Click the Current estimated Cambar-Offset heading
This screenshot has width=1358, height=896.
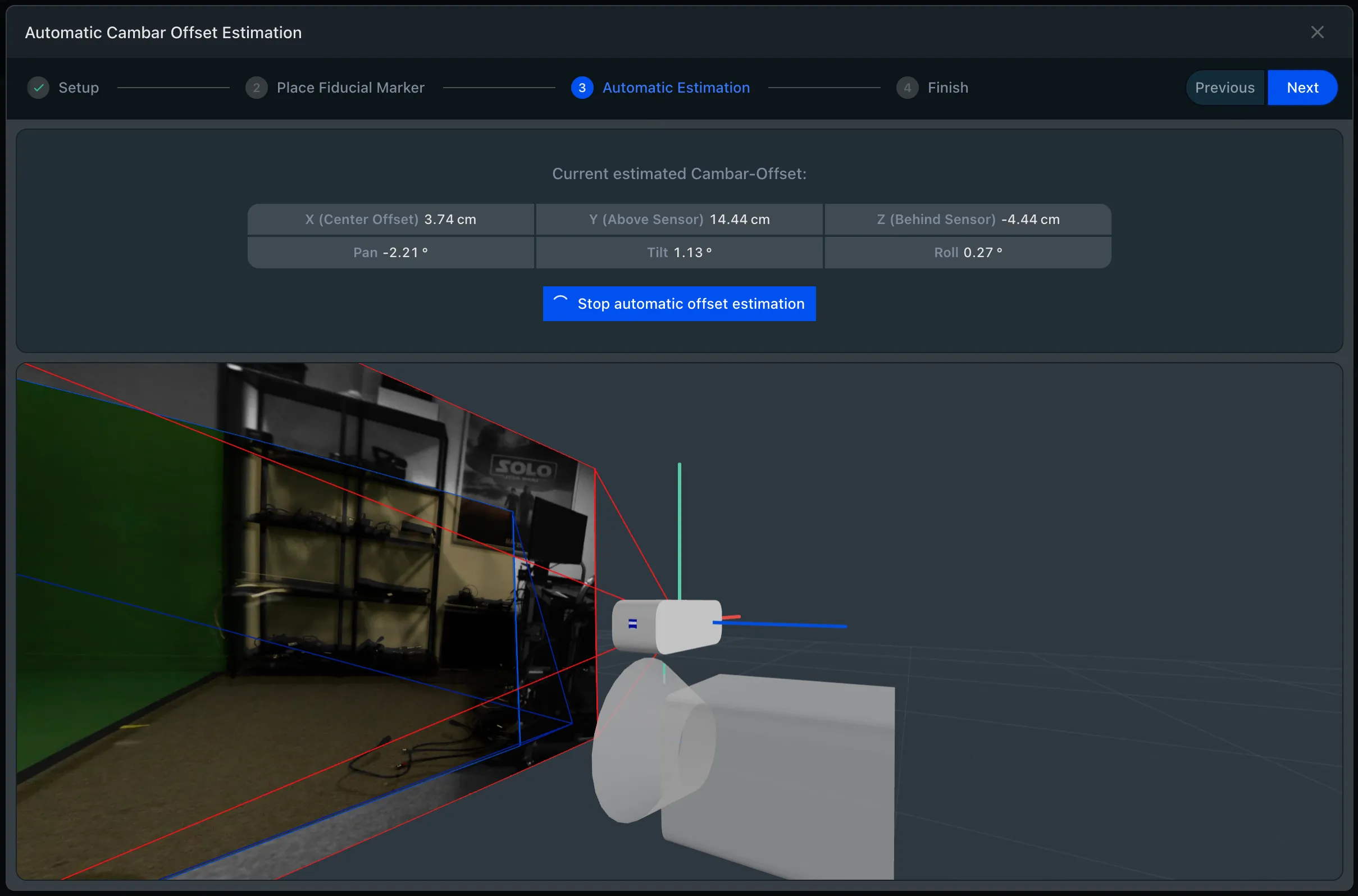pos(679,173)
